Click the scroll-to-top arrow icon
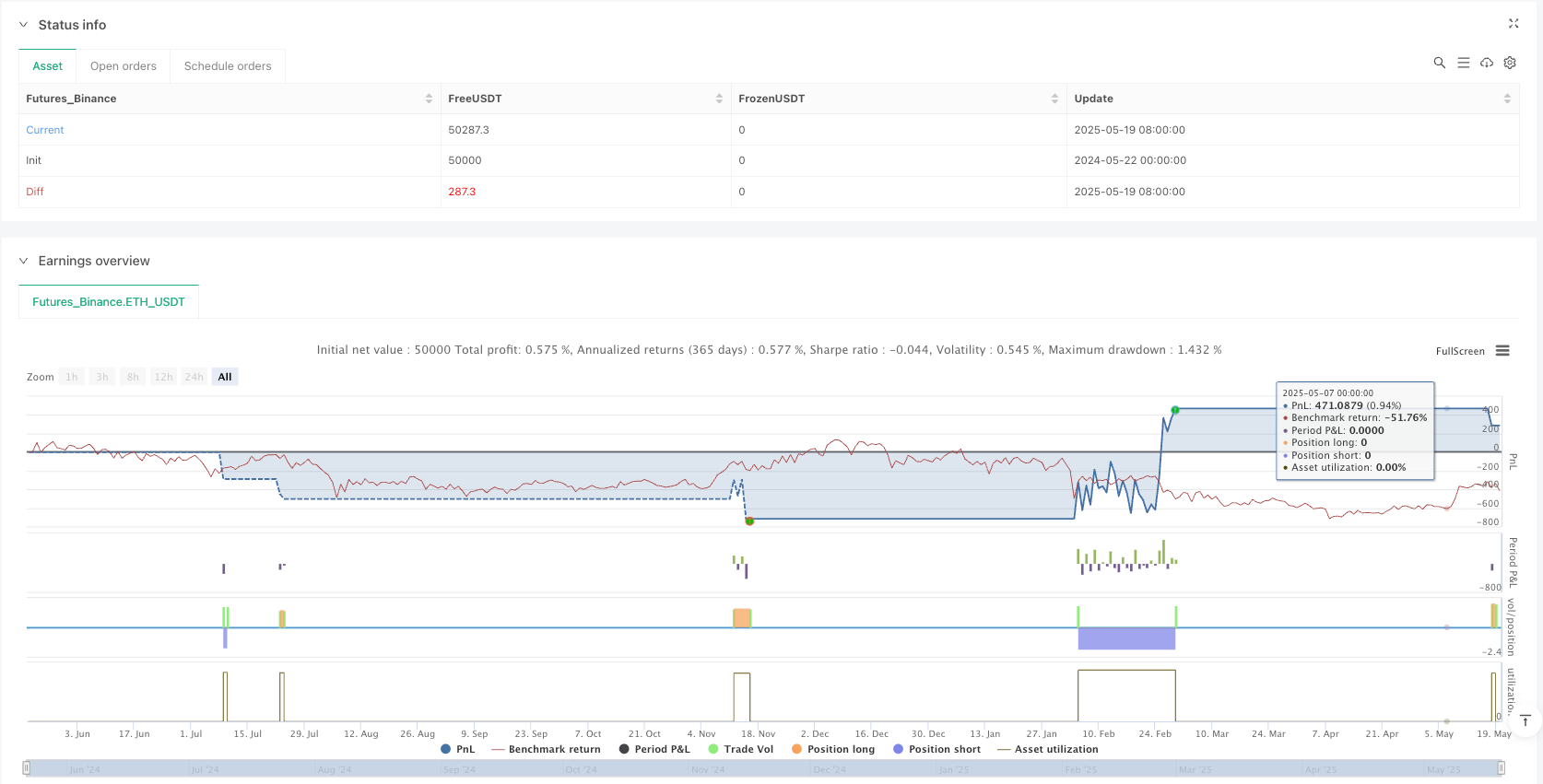The width and height of the screenshot is (1543, 784). (x=1525, y=720)
